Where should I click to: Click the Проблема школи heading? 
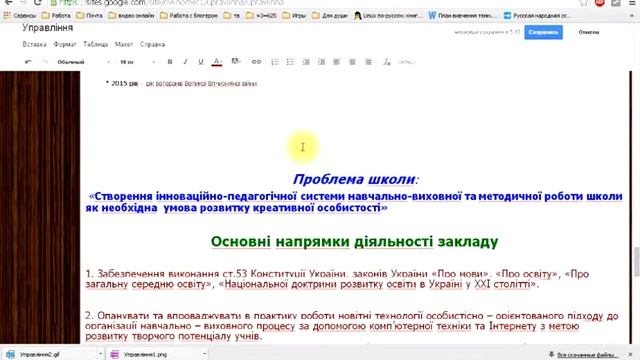click(356, 179)
